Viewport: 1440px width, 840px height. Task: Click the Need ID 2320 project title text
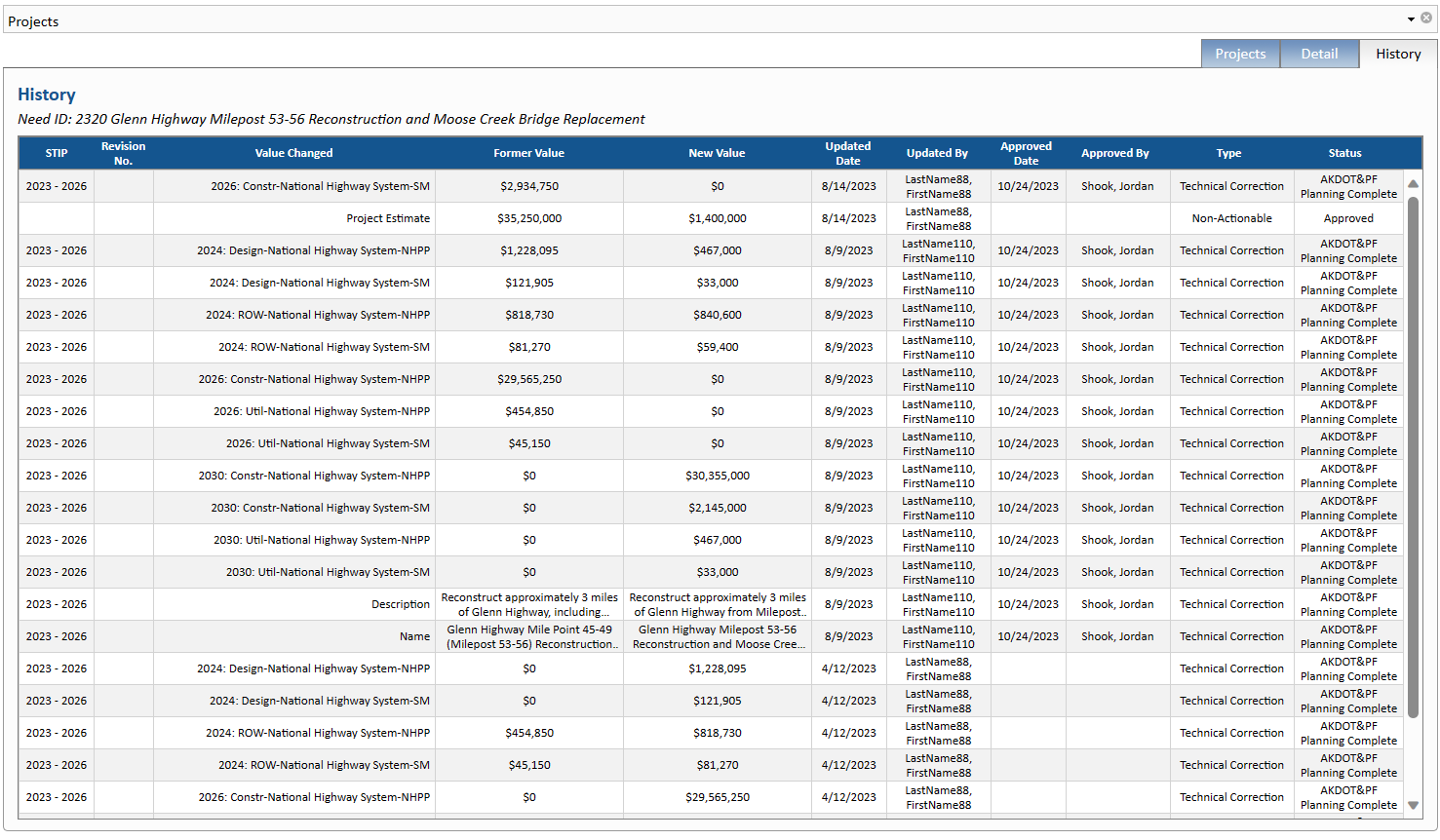(331, 119)
